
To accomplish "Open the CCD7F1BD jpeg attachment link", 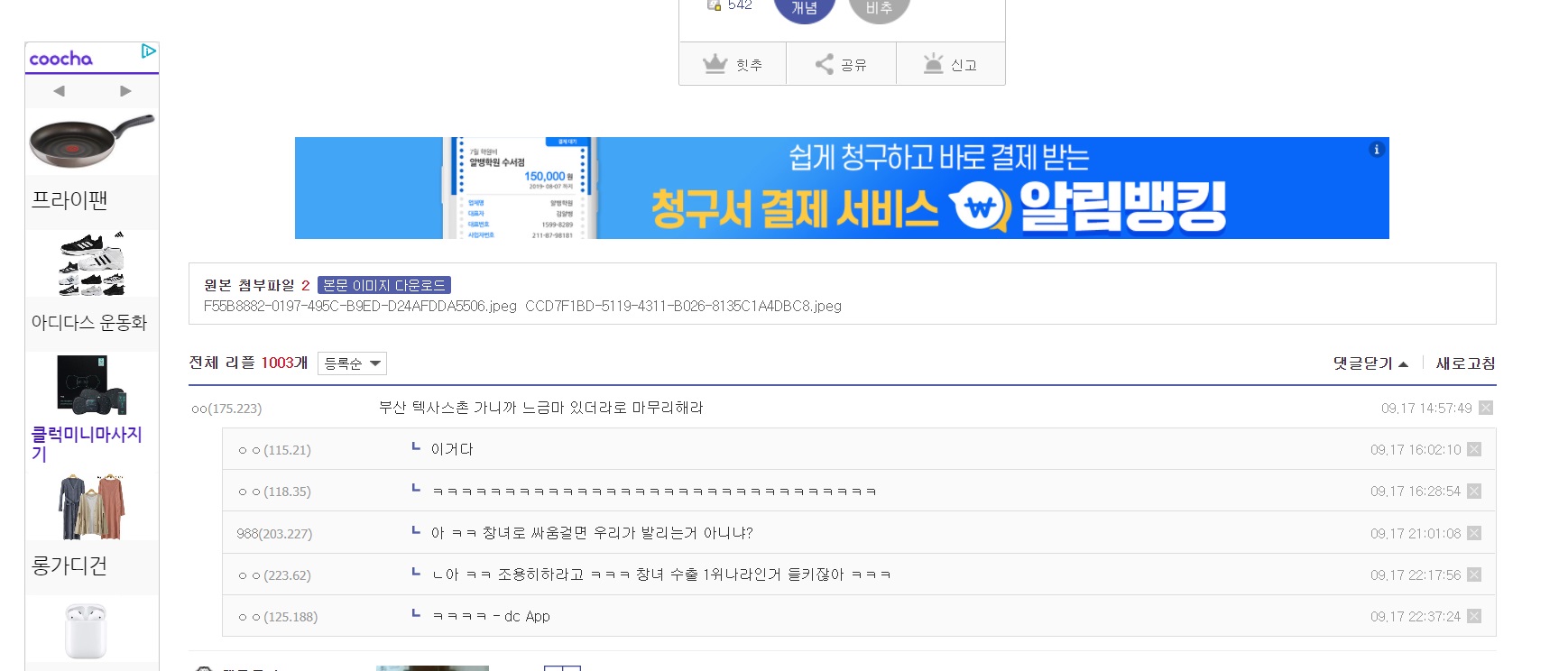I will click(683, 306).
